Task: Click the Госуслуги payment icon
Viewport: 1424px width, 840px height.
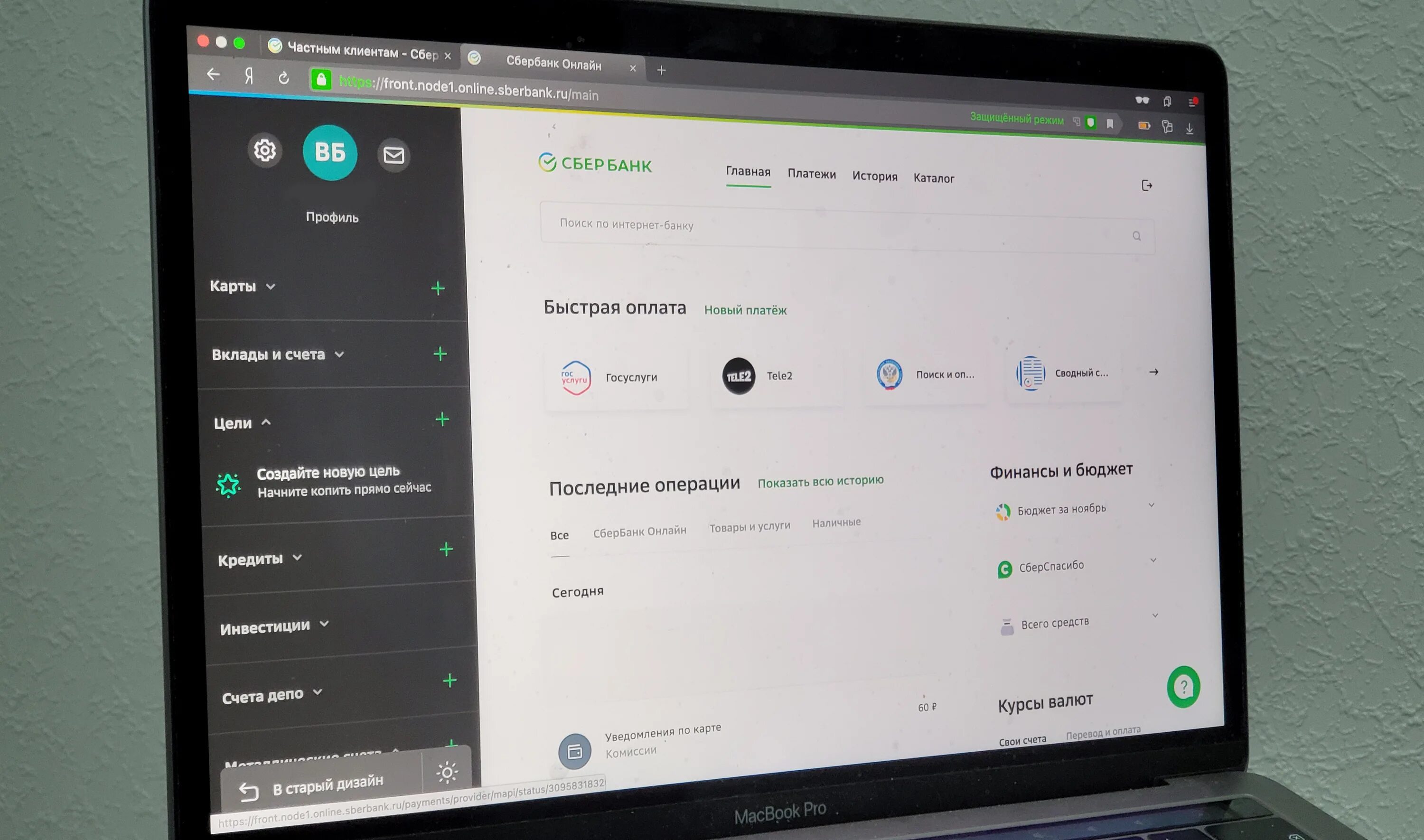Action: click(x=575, y=375)
